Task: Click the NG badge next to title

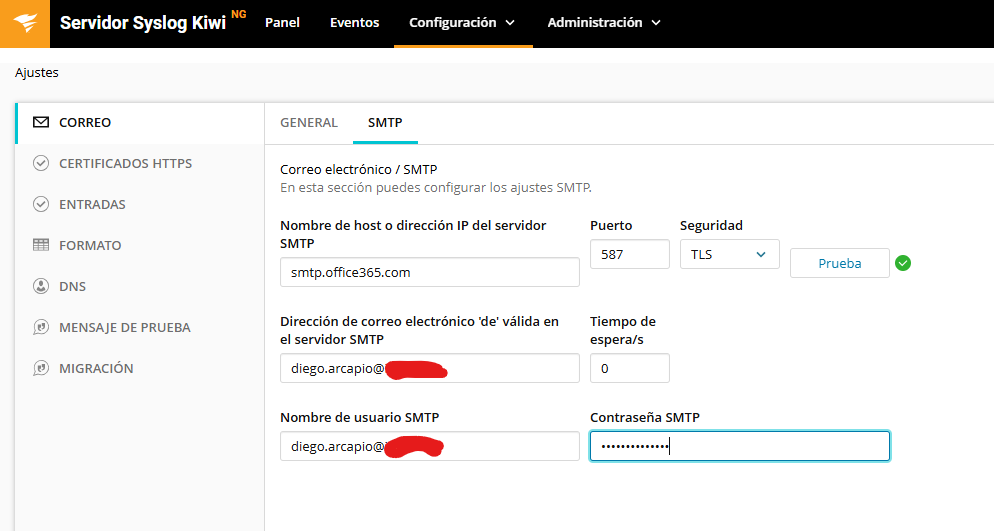Action: [x=238, y=14]
